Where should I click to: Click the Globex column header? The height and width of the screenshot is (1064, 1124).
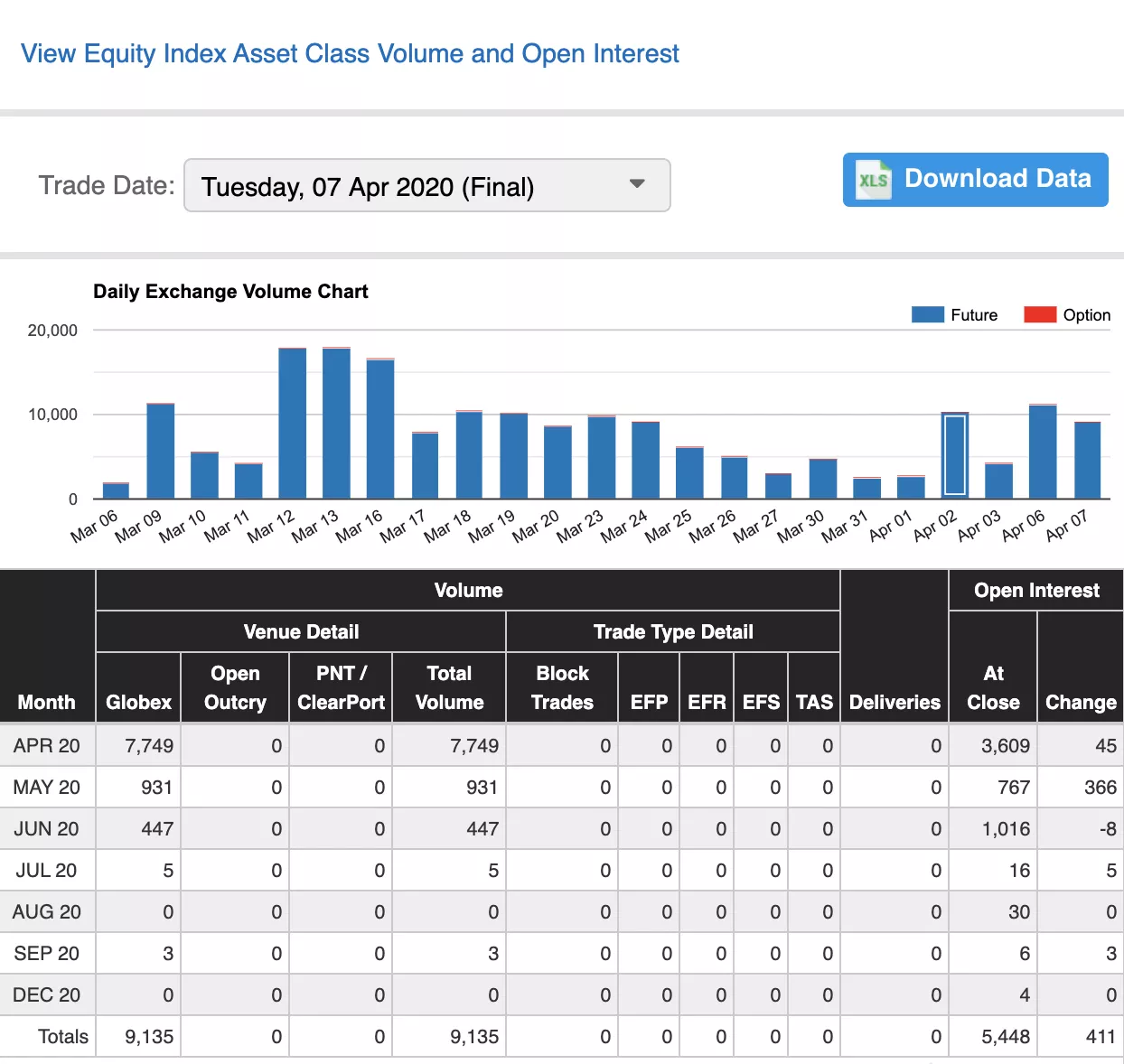click(138, 702)
